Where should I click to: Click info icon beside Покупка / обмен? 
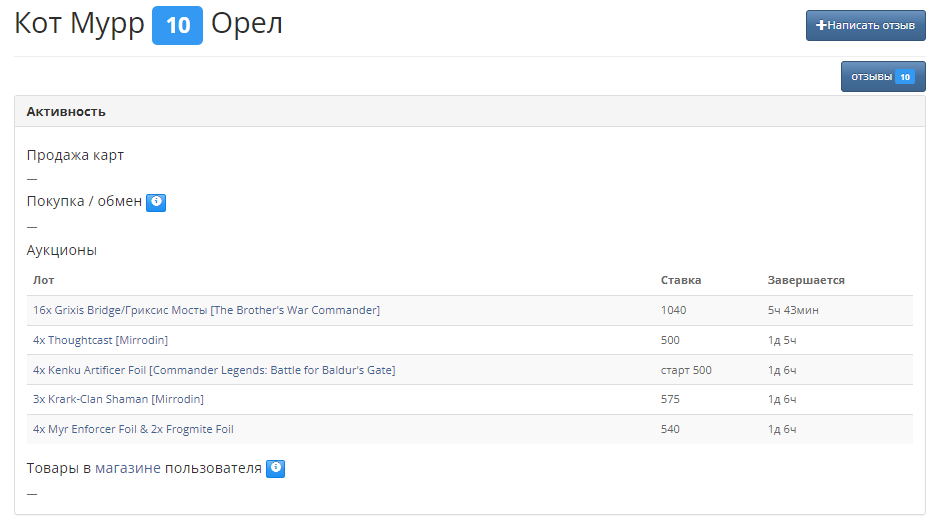[x=156, y=202]
